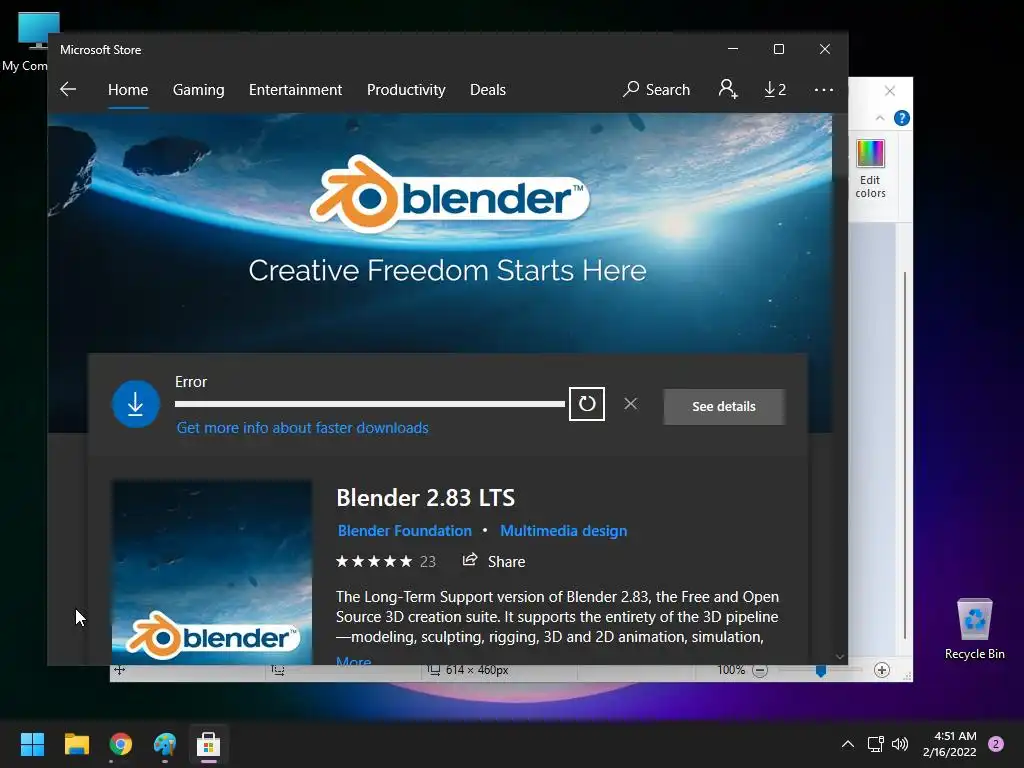
Task: Switch to Paint from the taskbar
Action: 165,744
